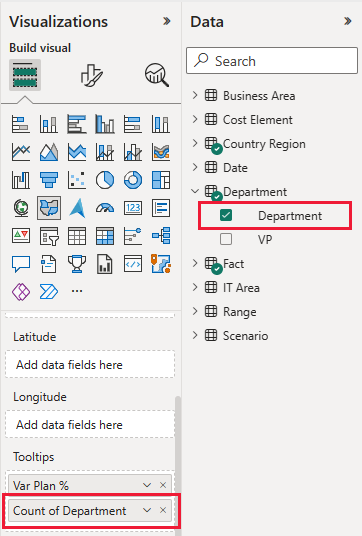Select the Card (123) visual
The height and width of the screenshot is (536, 362).
(x=133, y=208)
